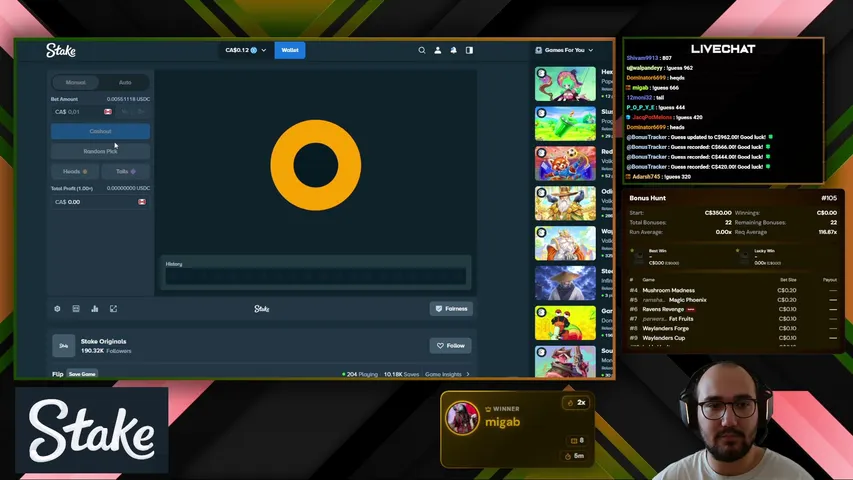Screen dimensions: 853x480
Task: Toggle theatre mode expand icon in game footer
Action: click(113, 309)
